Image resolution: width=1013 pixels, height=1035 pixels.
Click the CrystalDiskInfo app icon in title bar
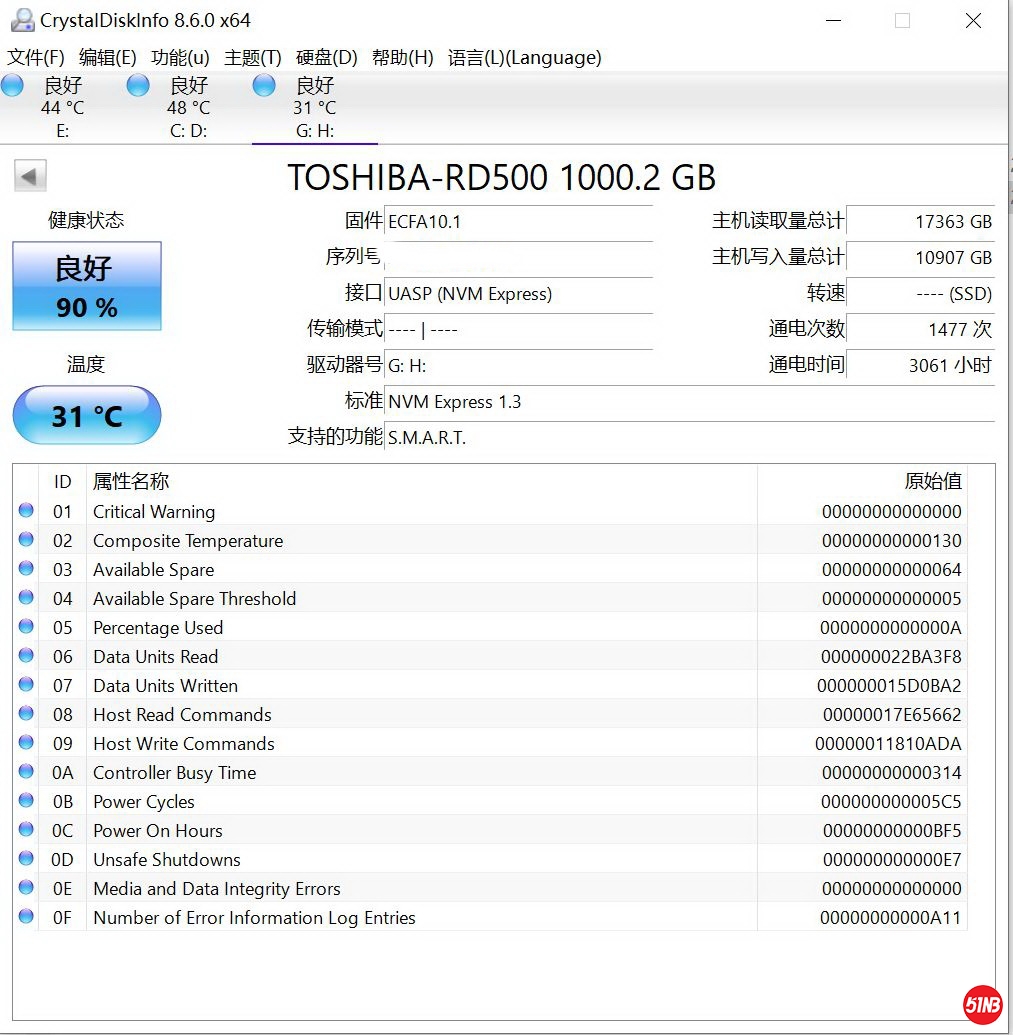(x=21, y=20)
